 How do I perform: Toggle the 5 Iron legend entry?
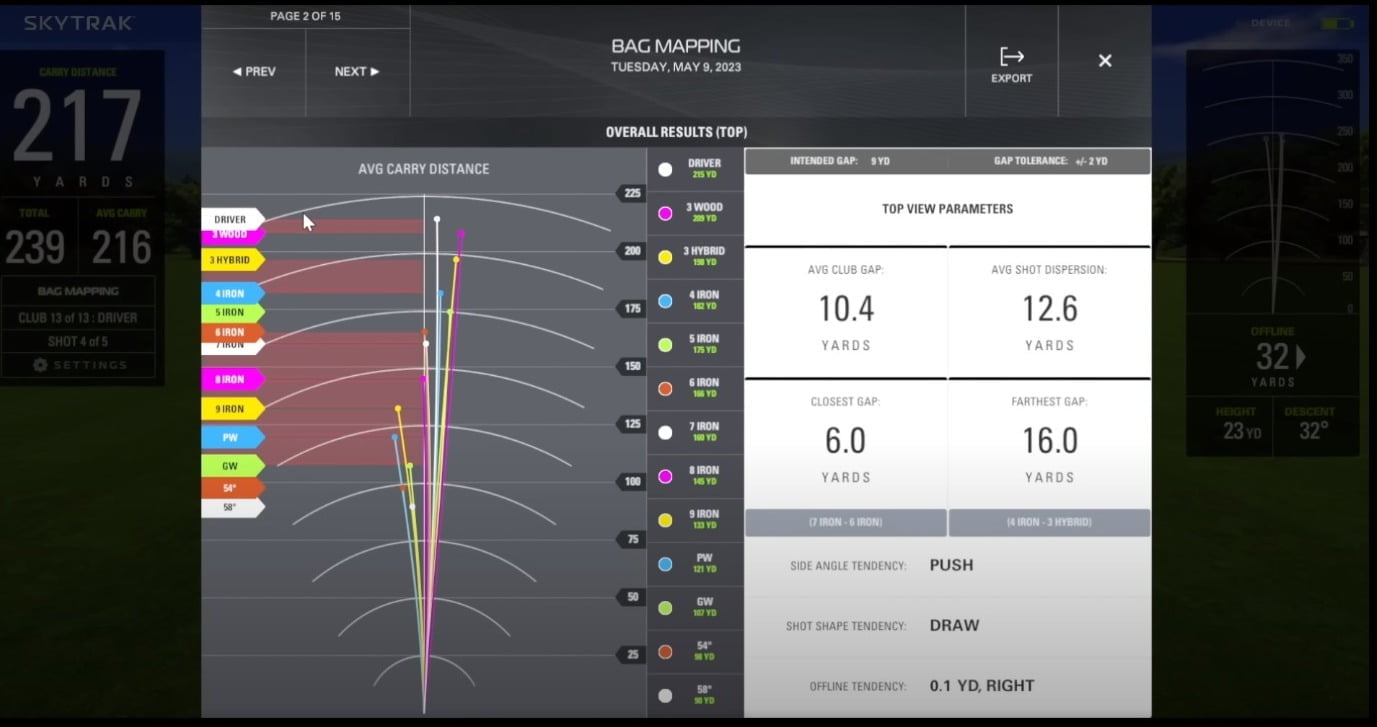[x=695, y=344]
